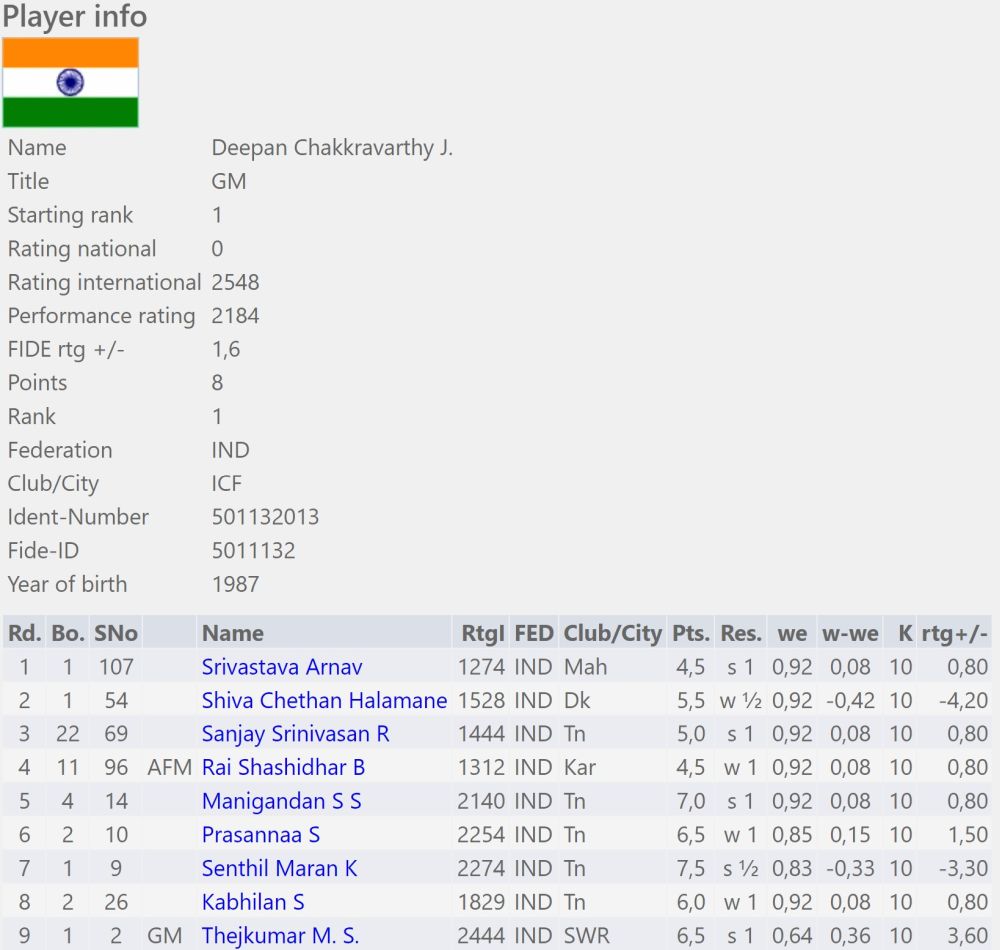Click the Name column header in table
1000x950 pixels.
[x=233, y=633]
